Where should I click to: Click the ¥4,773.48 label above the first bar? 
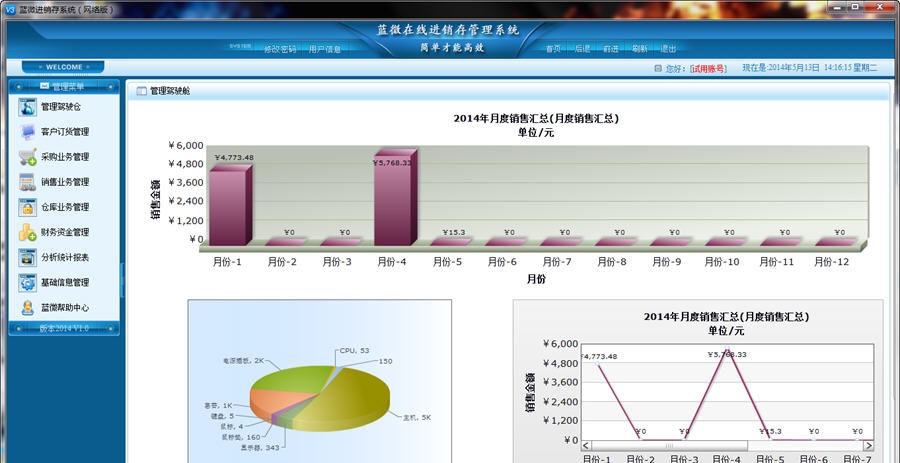[234, 158]
